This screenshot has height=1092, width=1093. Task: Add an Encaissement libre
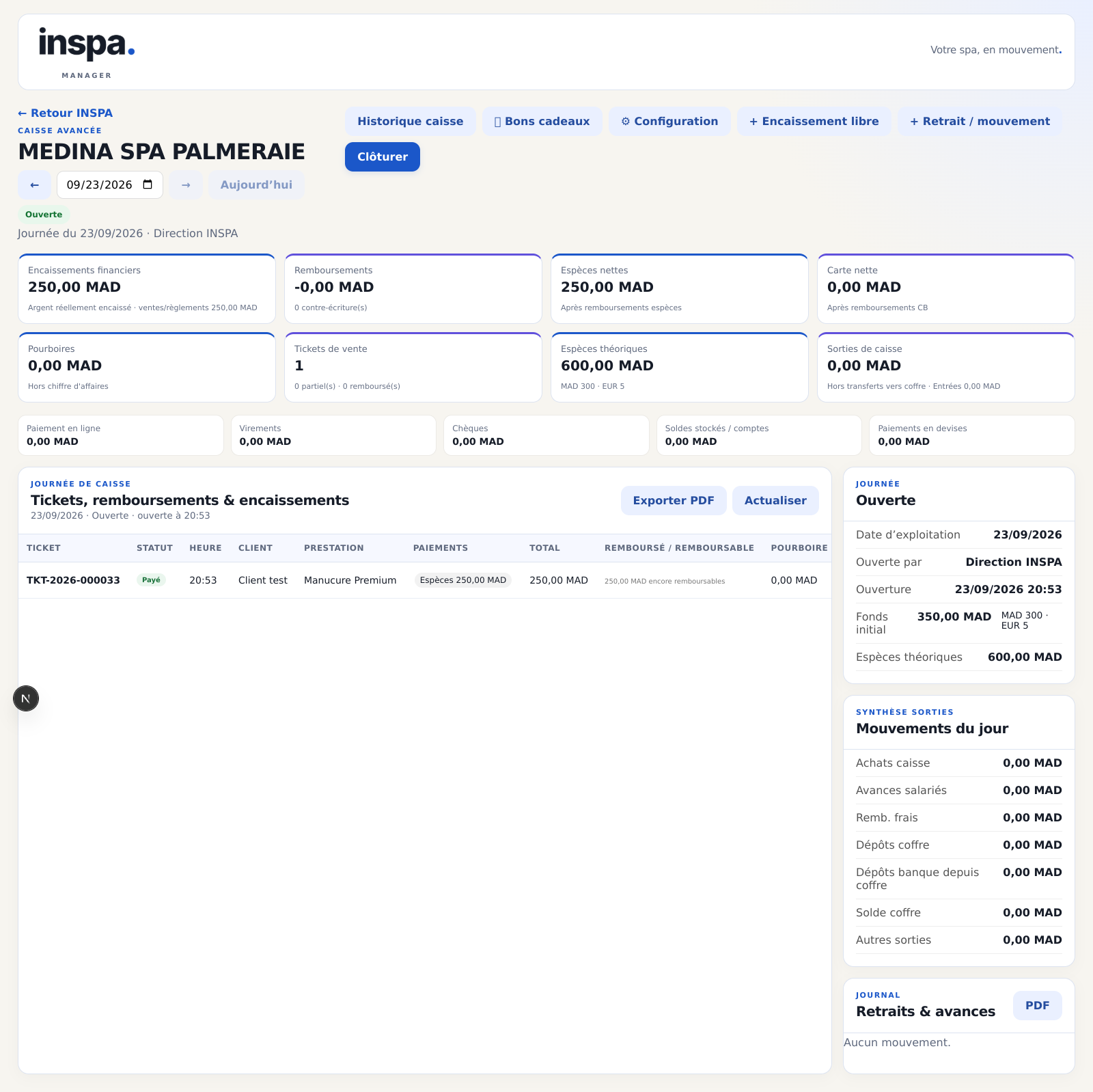pos(814,121)
